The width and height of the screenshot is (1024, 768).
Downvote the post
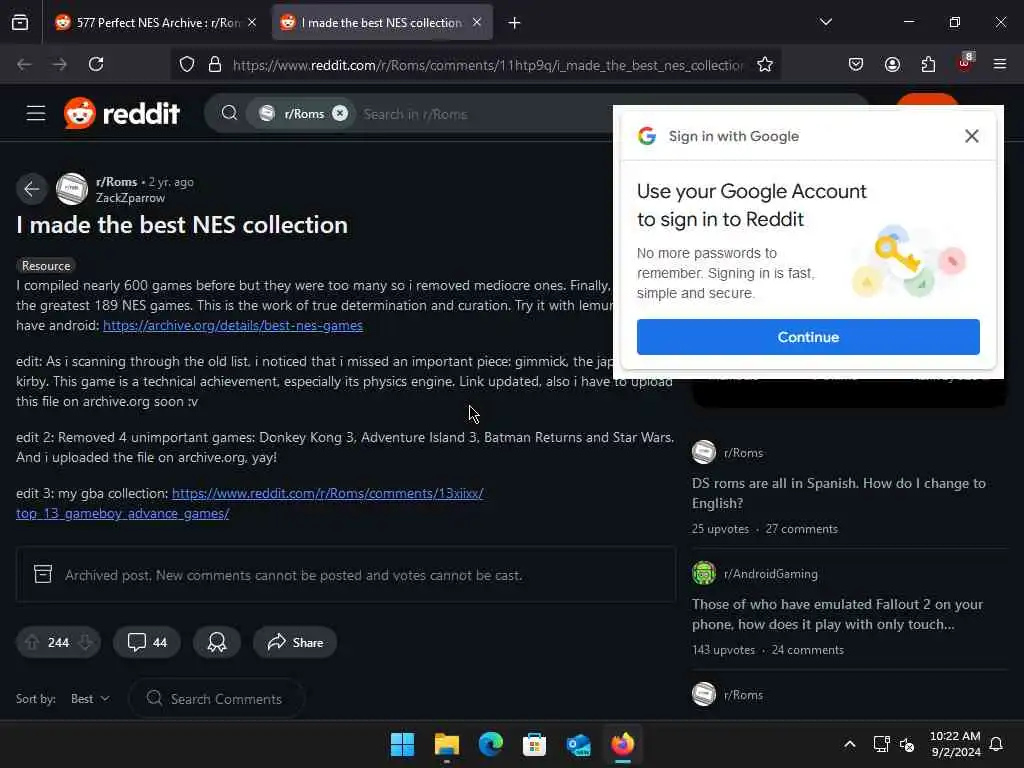(x=85, y=643)
